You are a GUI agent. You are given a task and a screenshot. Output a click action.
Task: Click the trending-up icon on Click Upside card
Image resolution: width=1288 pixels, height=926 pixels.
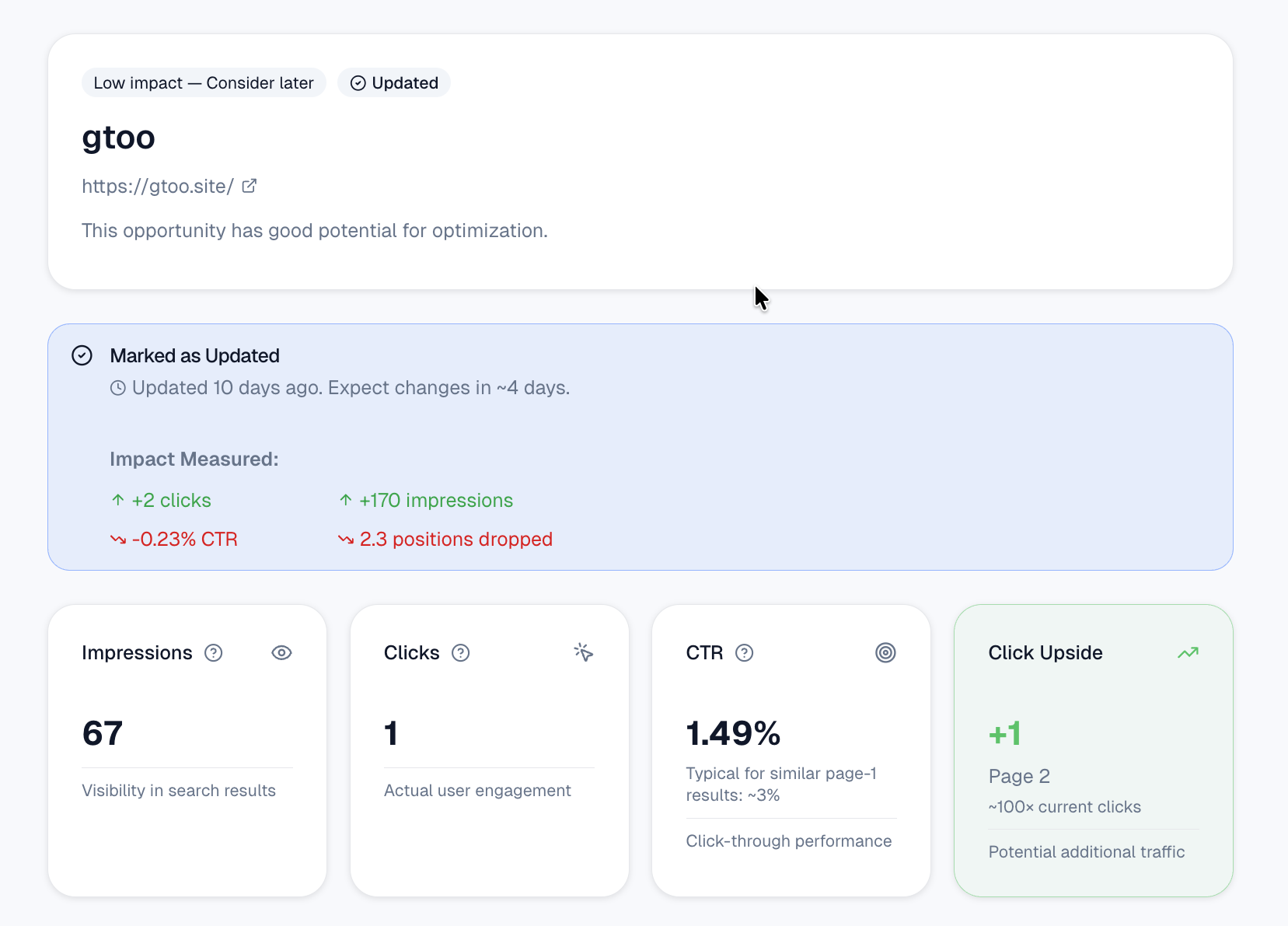point(1188,652)
